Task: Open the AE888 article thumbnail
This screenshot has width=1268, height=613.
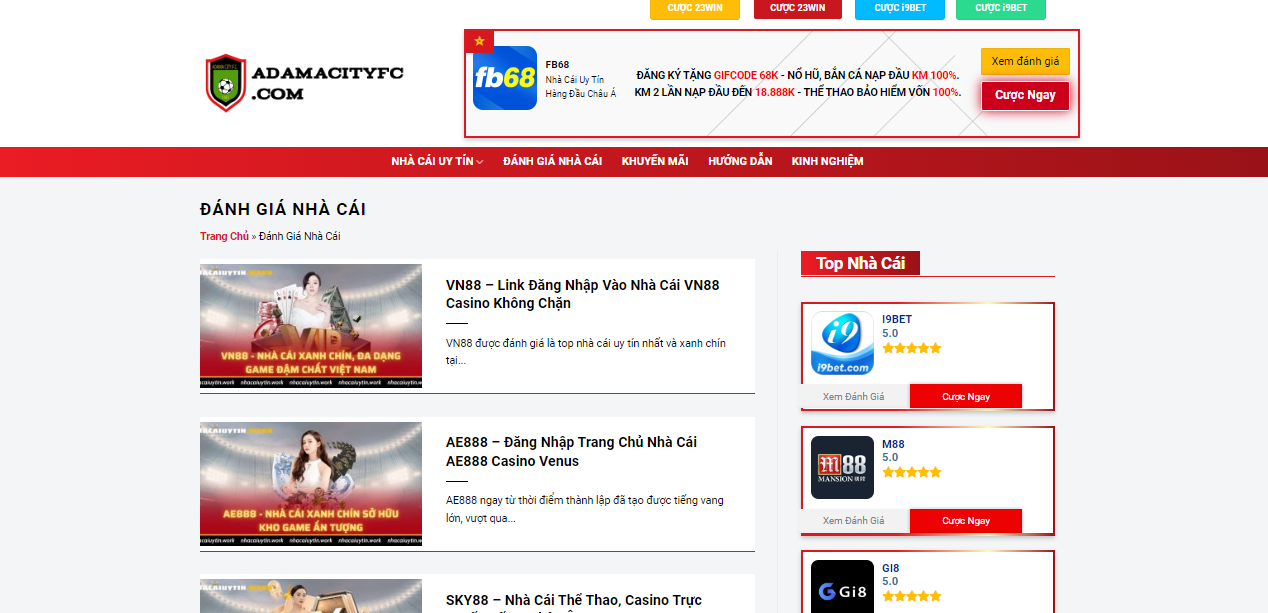Action: click(311, 484)
